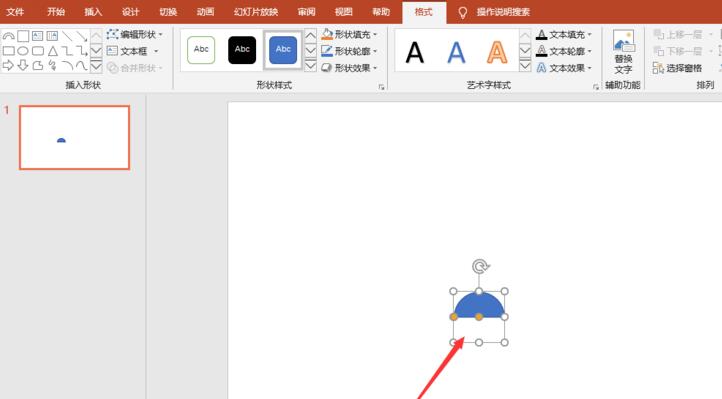Select the triangle shape
The width and height of the screenshot is (722, 399).
point(52,51)
